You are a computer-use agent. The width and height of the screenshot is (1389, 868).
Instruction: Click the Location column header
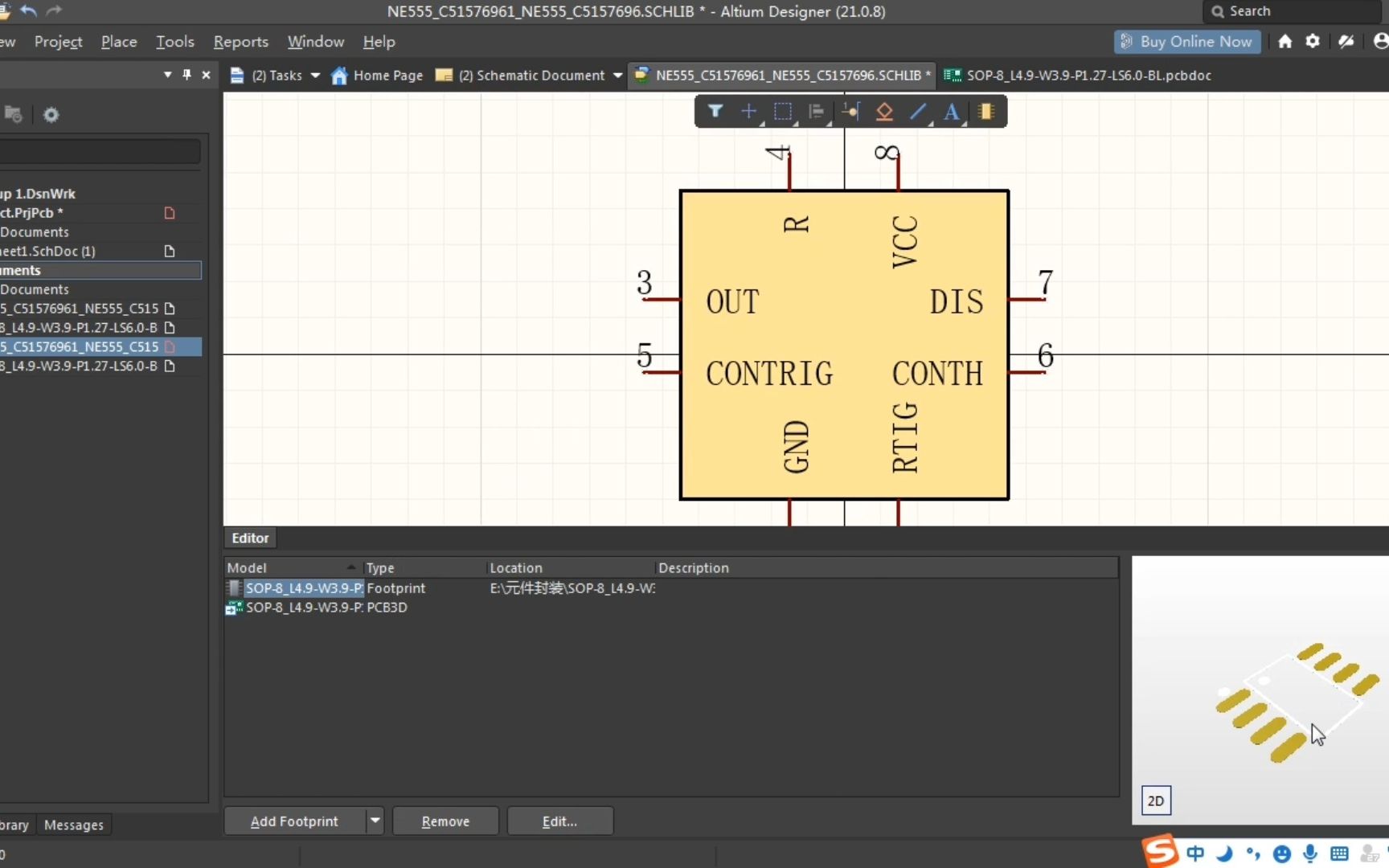570,567
